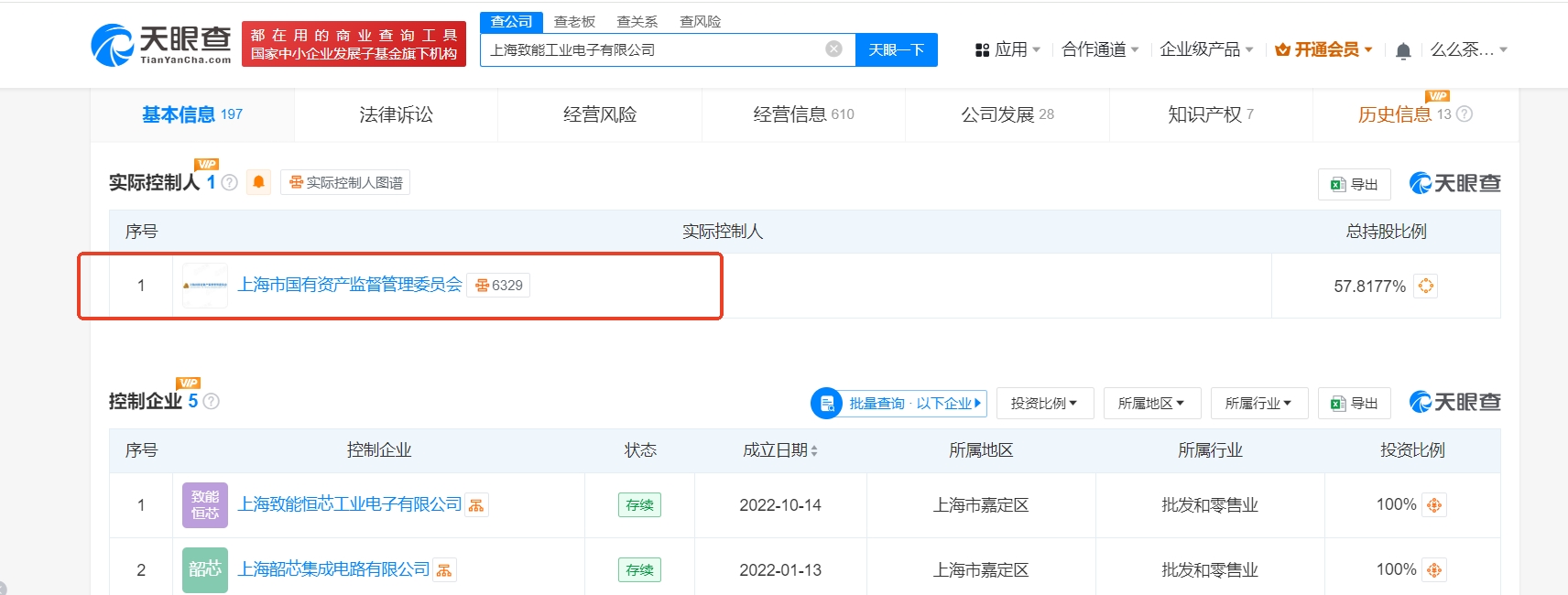Open the help icon beside 历史信息
This screenshot has height=595, width=1568.
(x=1465, y=114)
